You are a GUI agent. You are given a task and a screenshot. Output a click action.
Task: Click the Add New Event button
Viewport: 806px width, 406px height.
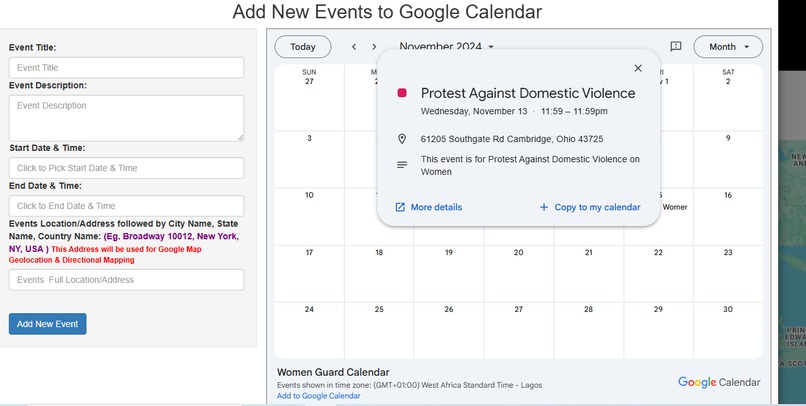point(47,324)
